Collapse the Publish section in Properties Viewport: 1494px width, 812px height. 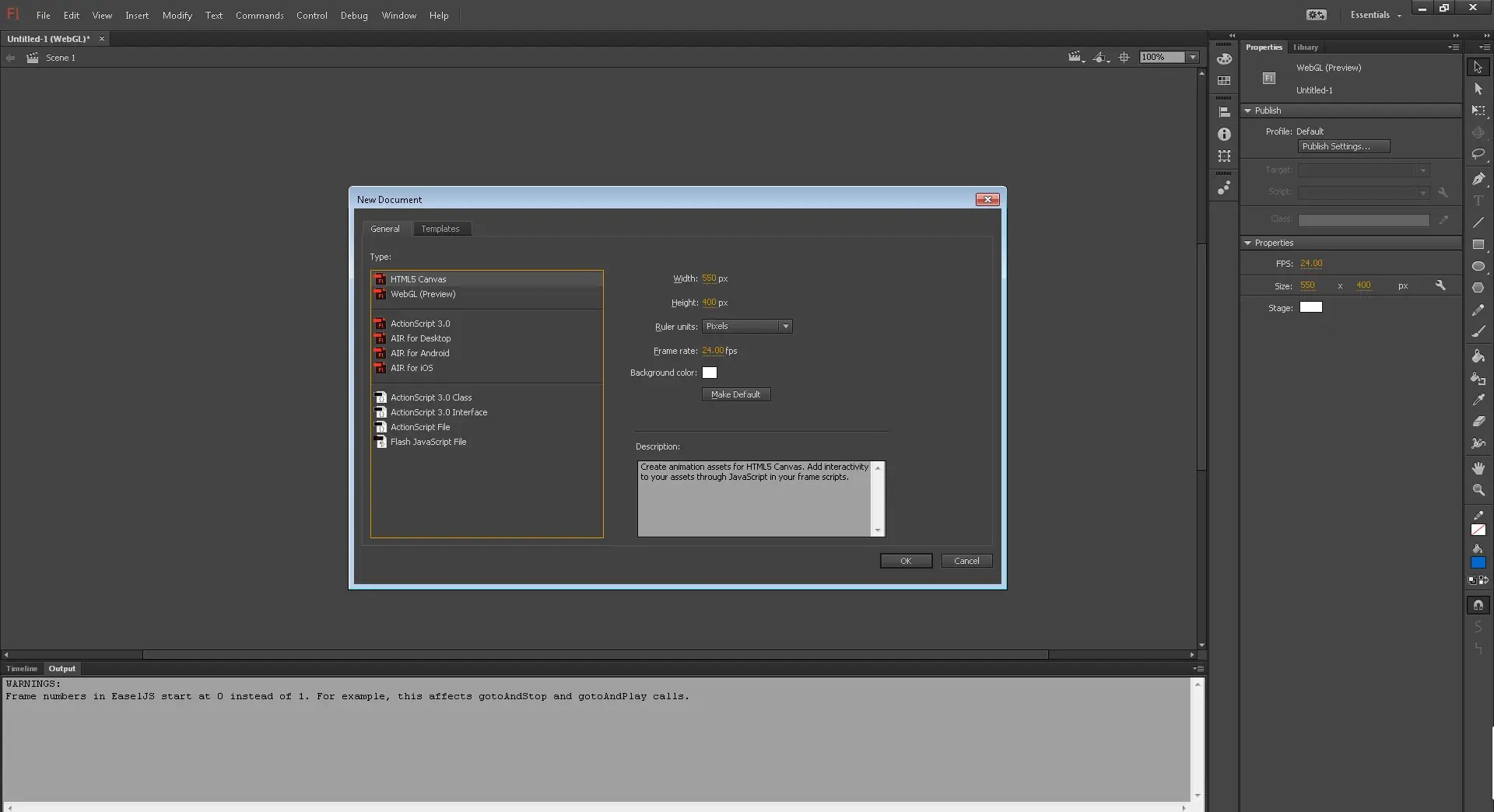coord(1248,110)
